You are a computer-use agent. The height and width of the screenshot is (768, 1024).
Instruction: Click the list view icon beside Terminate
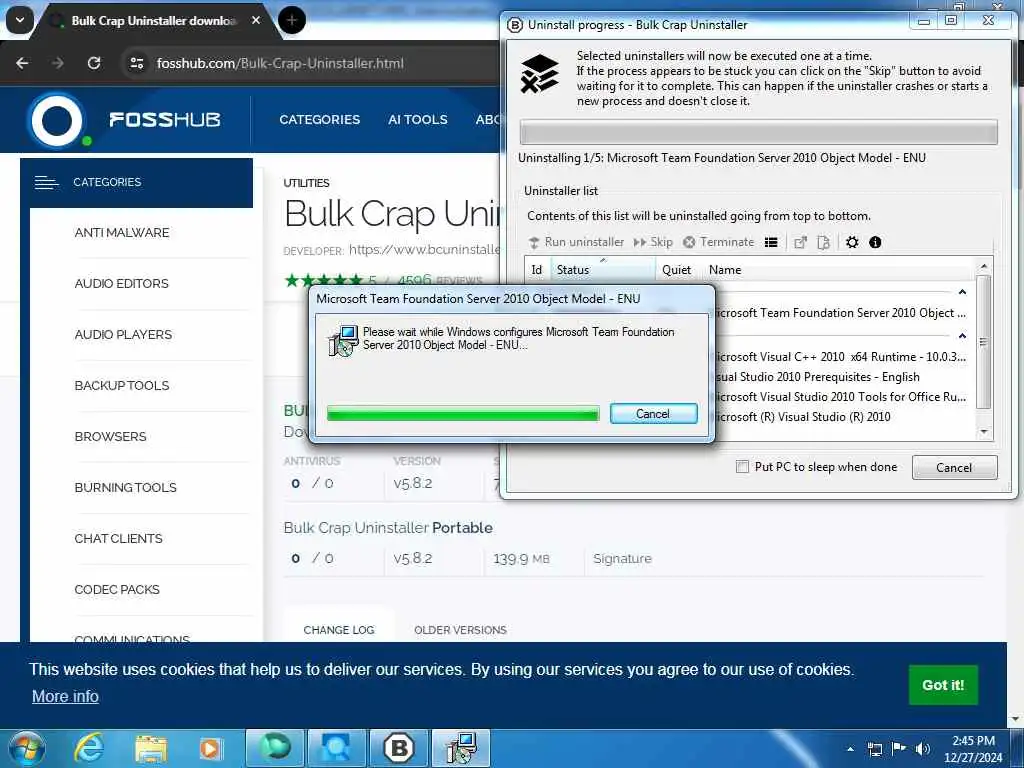tap(771, 242)
